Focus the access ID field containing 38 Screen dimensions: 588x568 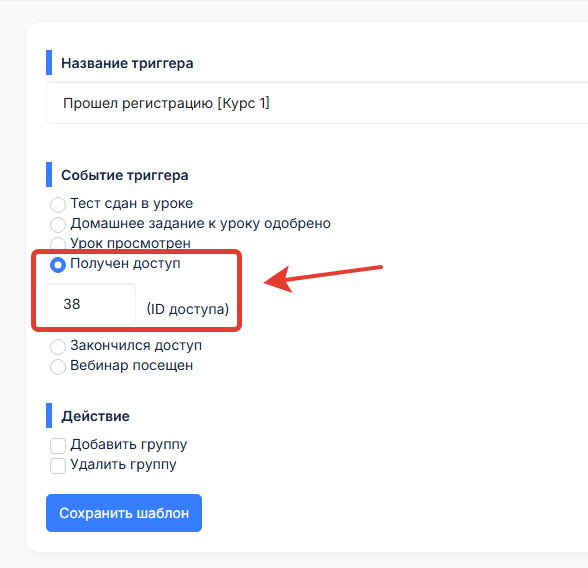[x=91, y=304]
